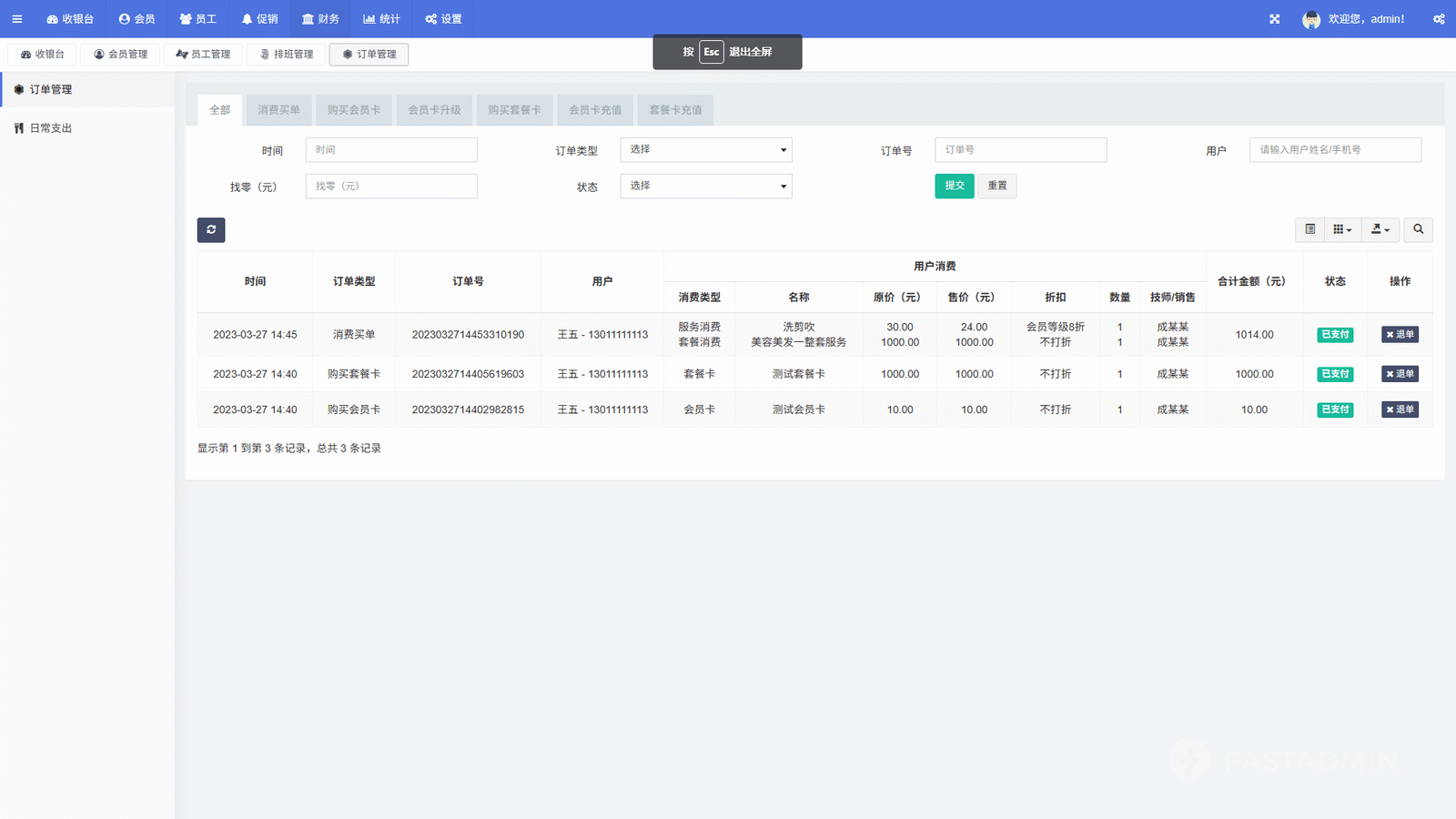The width and height of the screenshot is (1456, 819).
Task: Expand the 状态 select dropdown
Action: (705, 187)
